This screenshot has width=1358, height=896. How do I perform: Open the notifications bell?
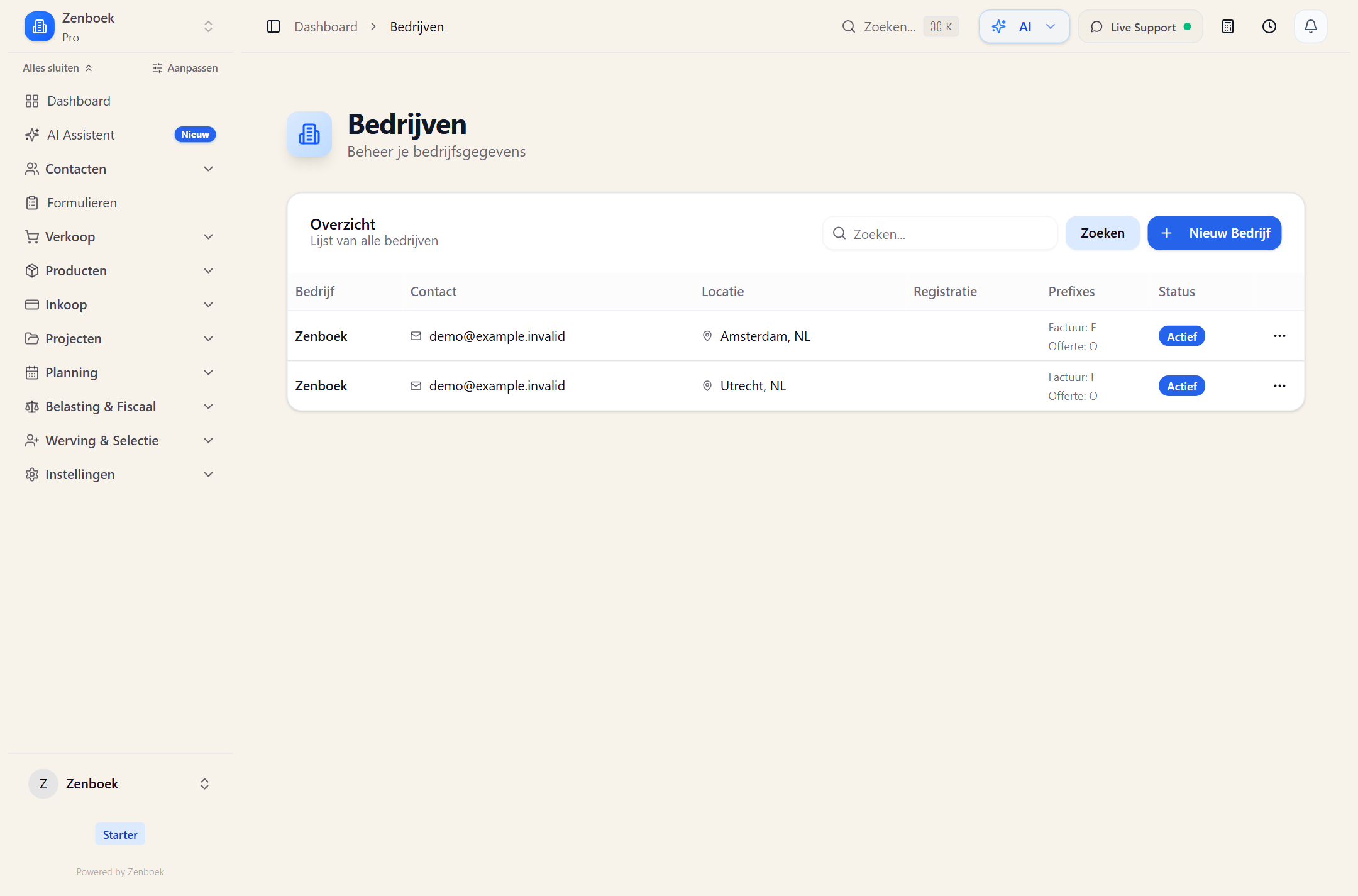1310,26
